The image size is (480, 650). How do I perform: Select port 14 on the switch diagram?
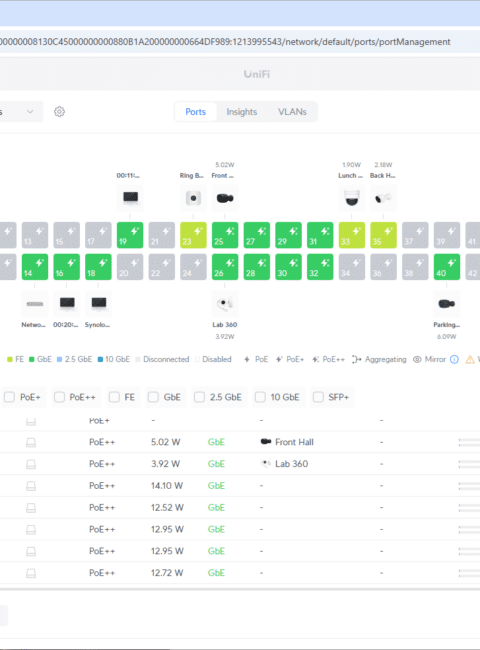click(35, 267)
